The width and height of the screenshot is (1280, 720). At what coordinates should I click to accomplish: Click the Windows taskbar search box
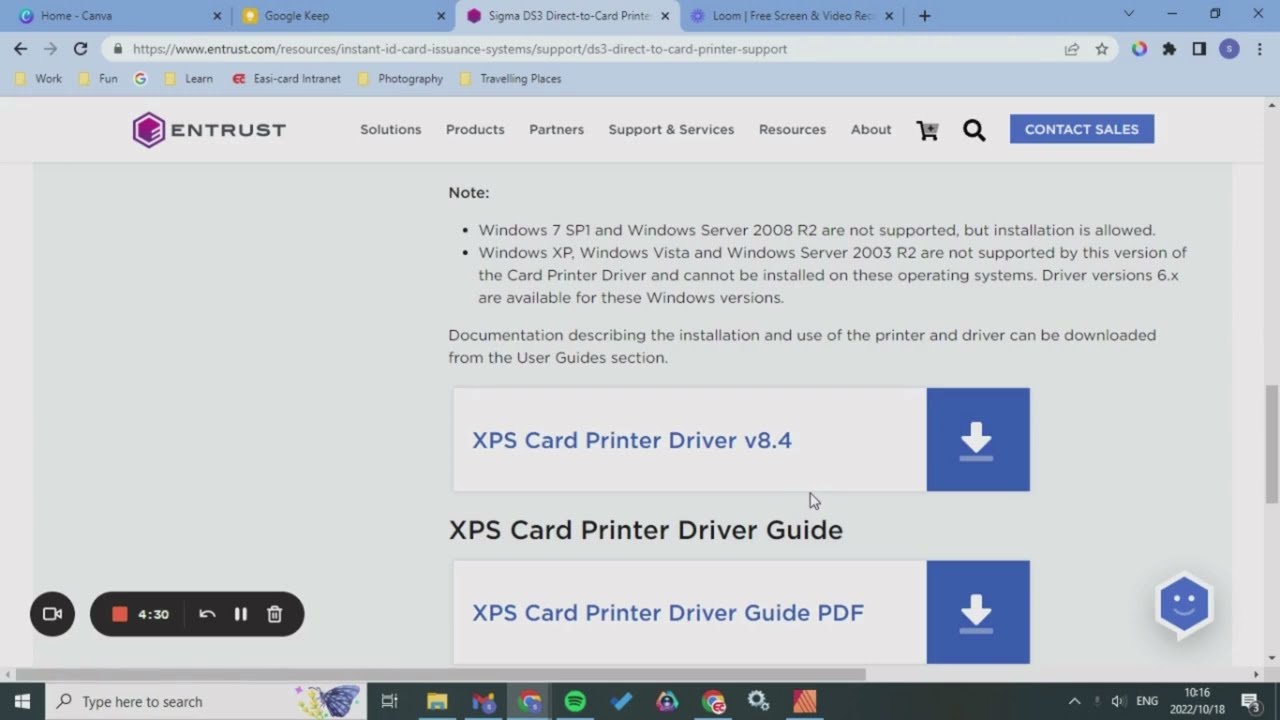point(206,701)
